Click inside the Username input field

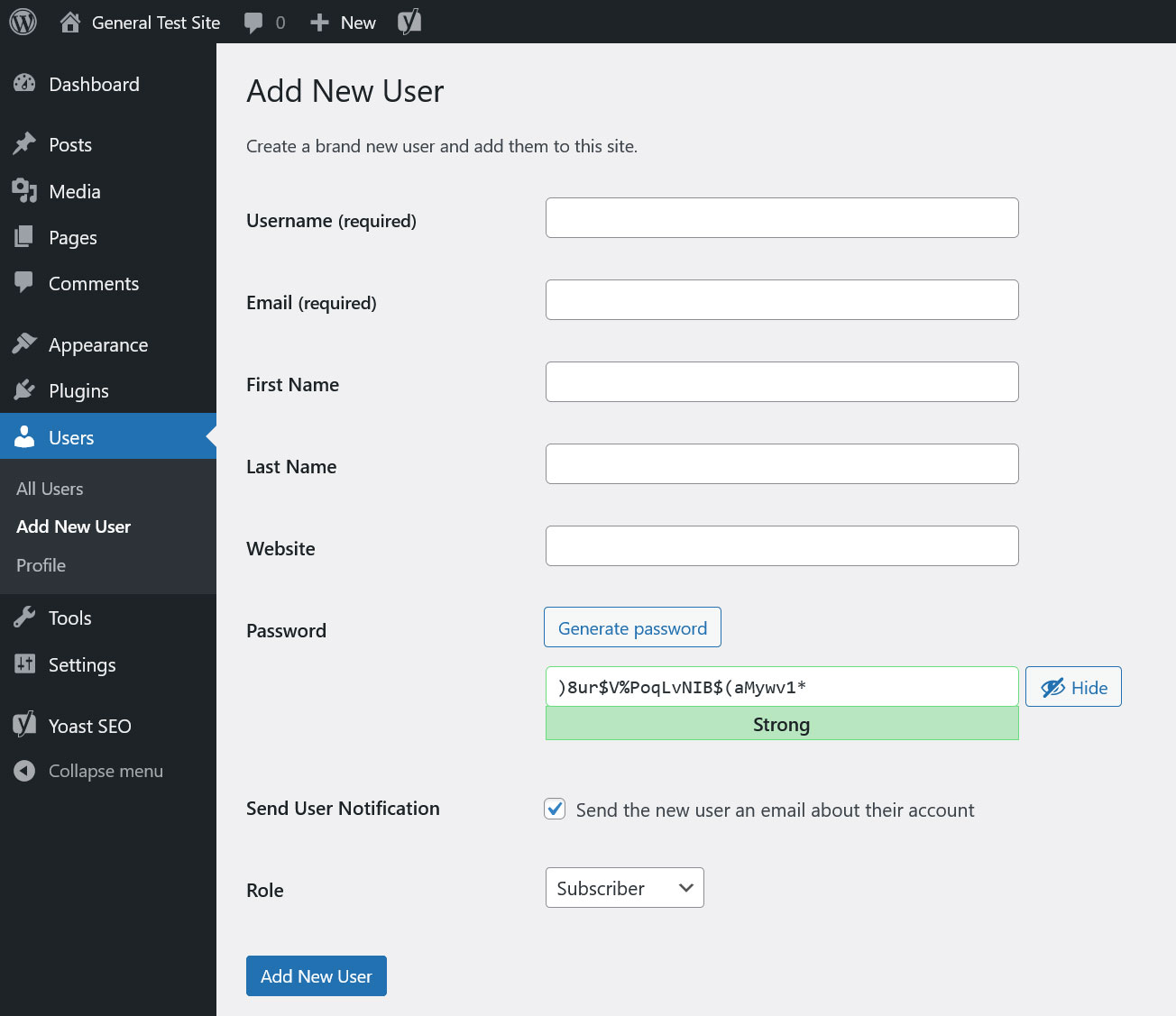[x=781, y=217]
